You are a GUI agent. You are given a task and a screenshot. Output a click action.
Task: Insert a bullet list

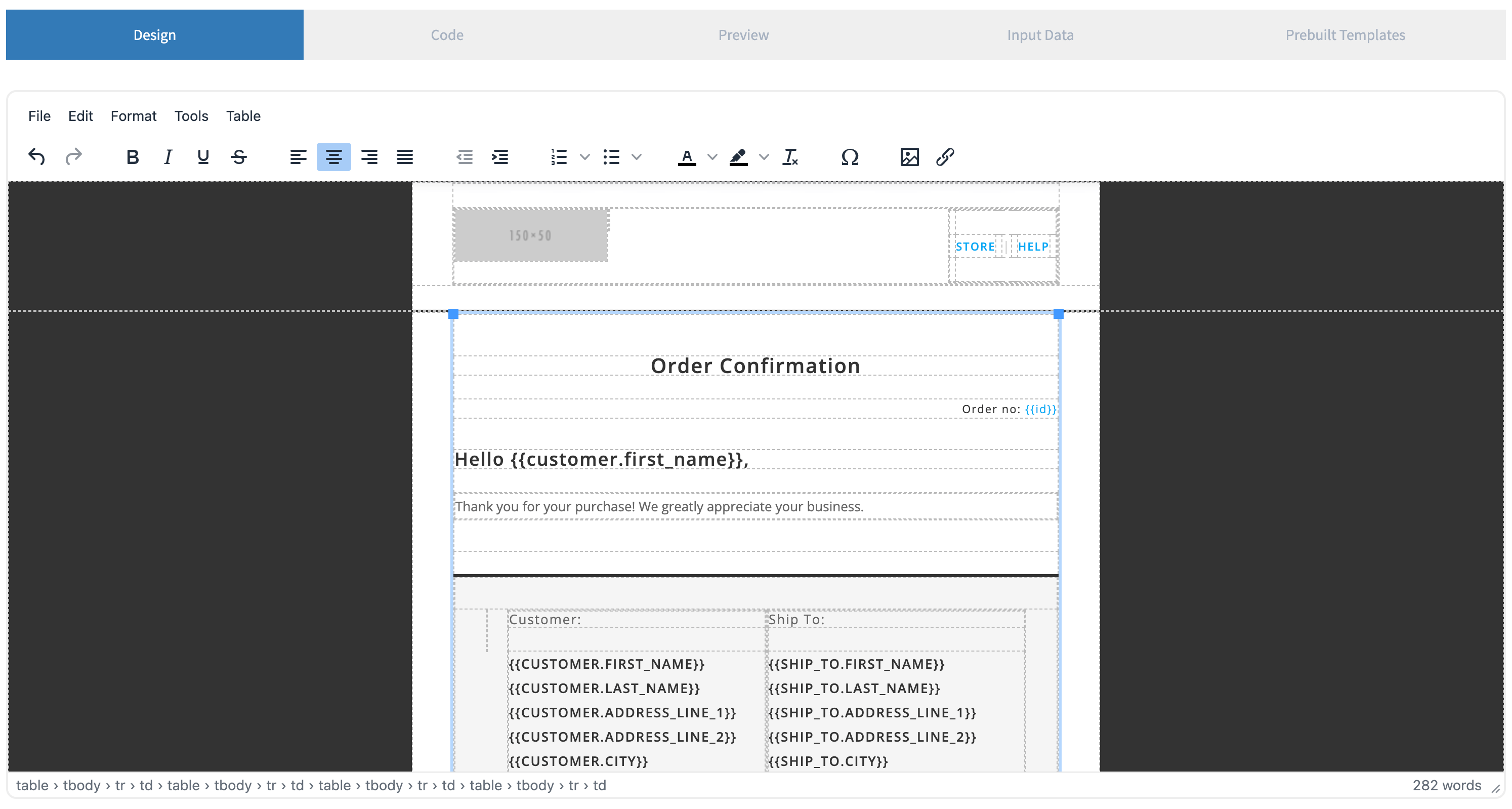[611, 157]
